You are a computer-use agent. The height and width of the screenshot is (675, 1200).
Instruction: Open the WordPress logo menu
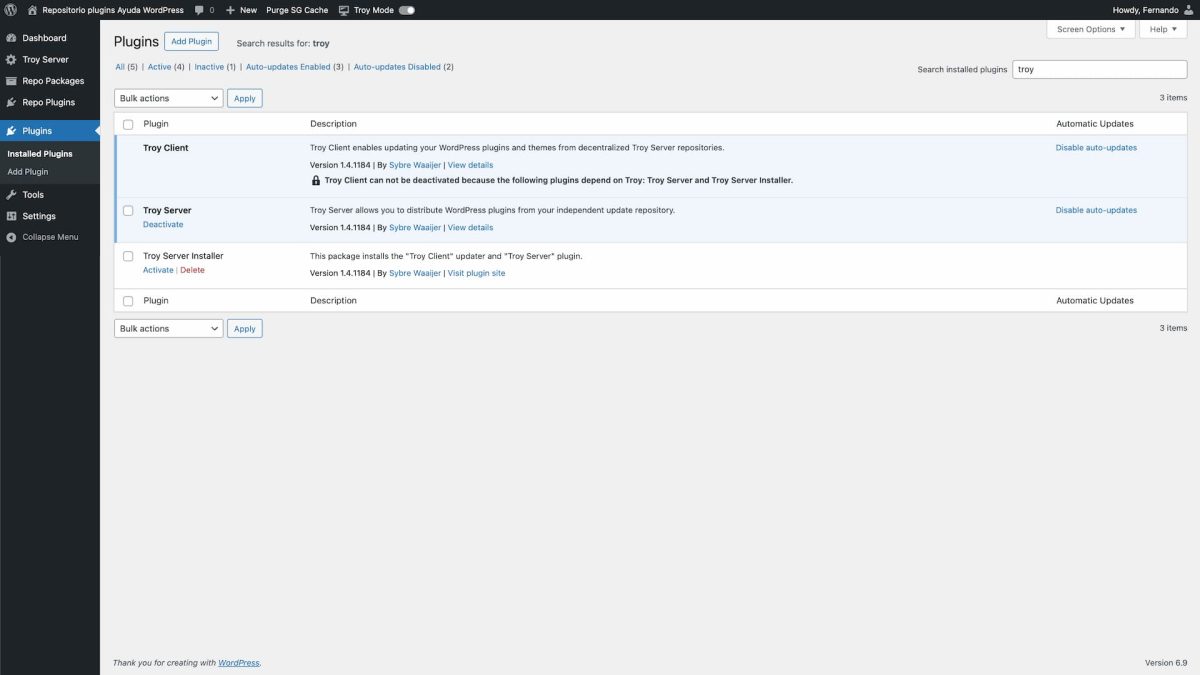point(11,10)
